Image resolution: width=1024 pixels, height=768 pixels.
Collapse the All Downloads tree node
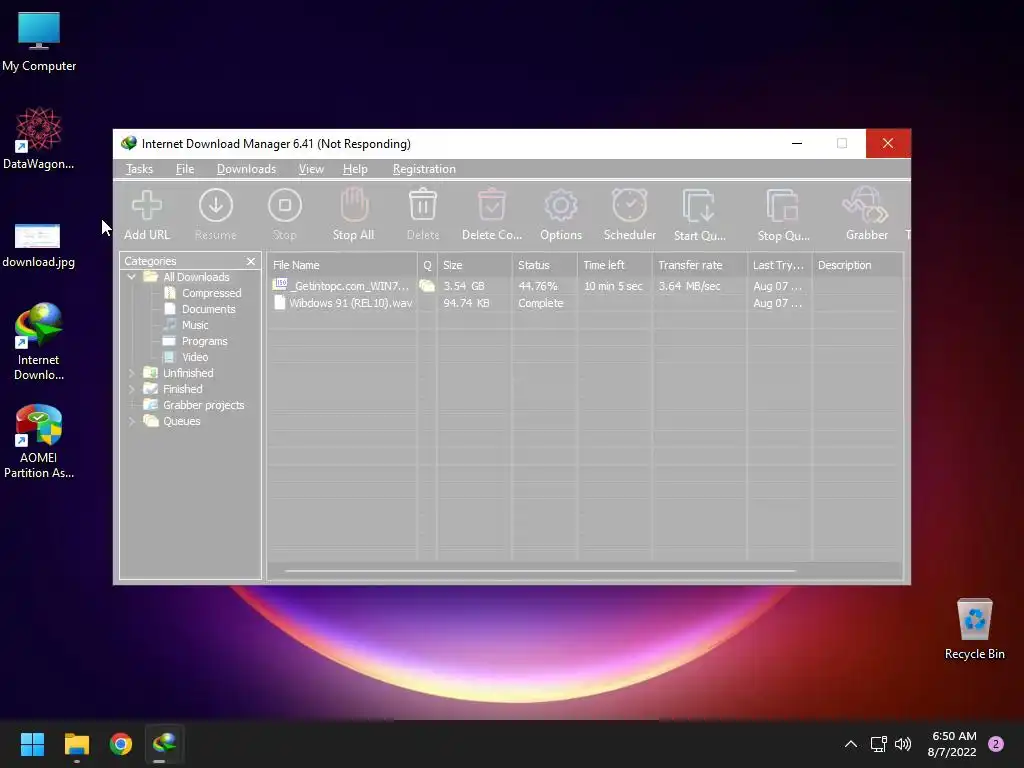(x=131, y=277)
